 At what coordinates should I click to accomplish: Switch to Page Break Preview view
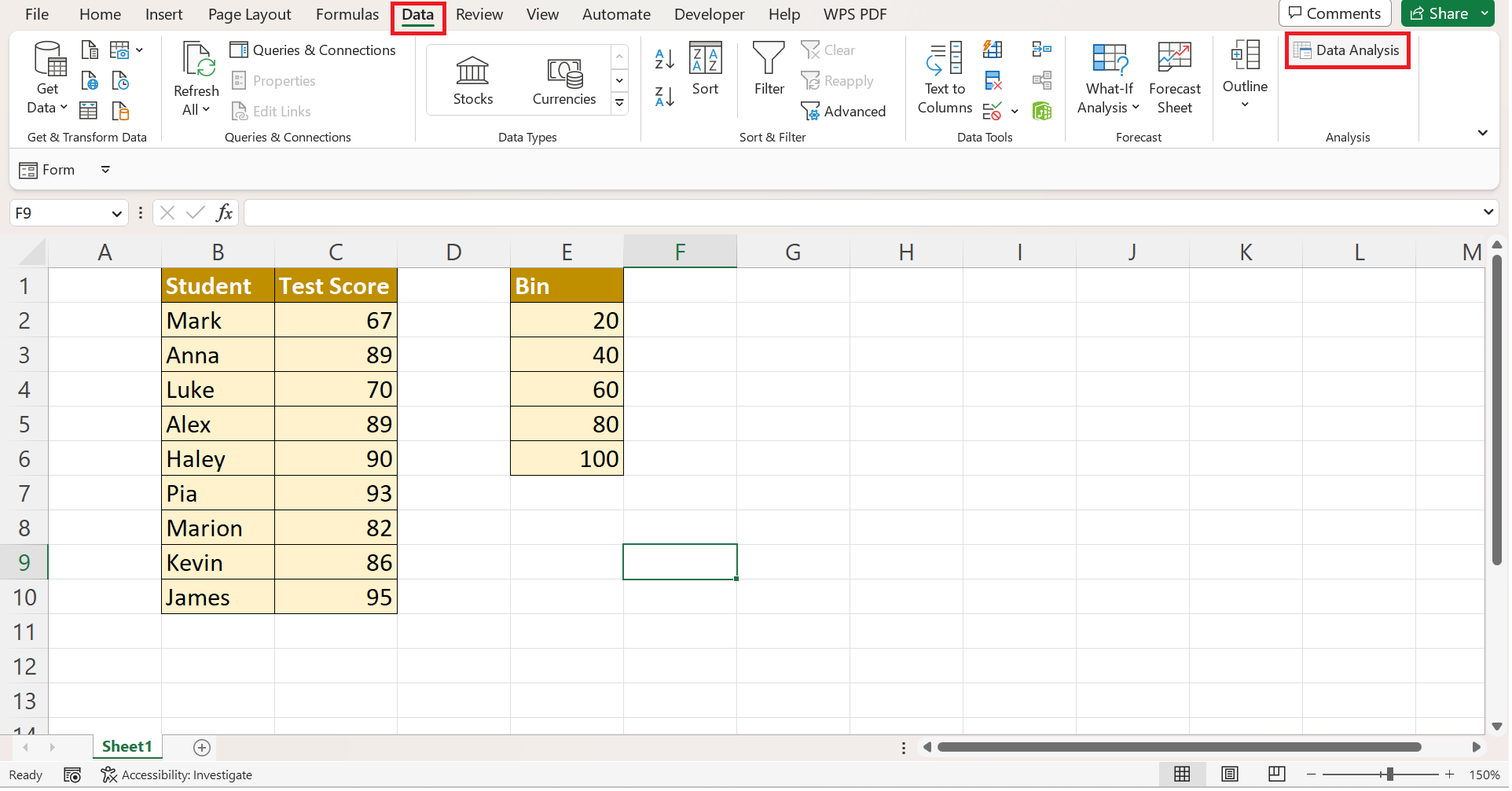[x=1277, y=774]
